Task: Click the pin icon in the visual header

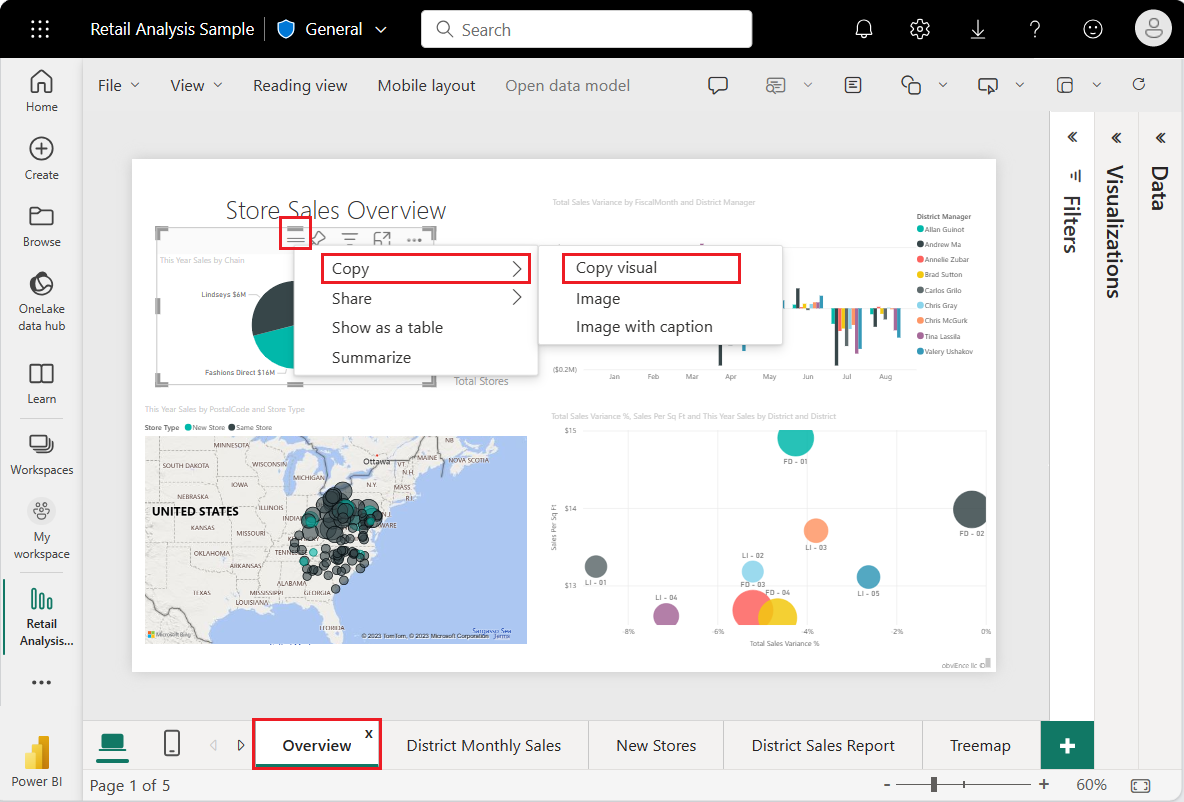Action: (x=318, y=238)
